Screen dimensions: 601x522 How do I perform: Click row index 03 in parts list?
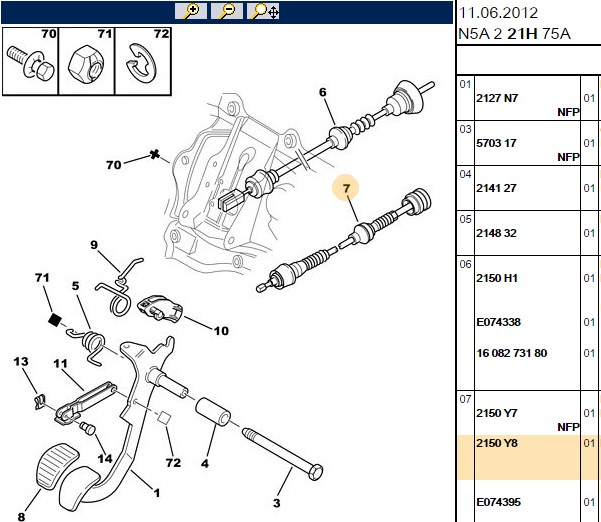tap(465, 129)
